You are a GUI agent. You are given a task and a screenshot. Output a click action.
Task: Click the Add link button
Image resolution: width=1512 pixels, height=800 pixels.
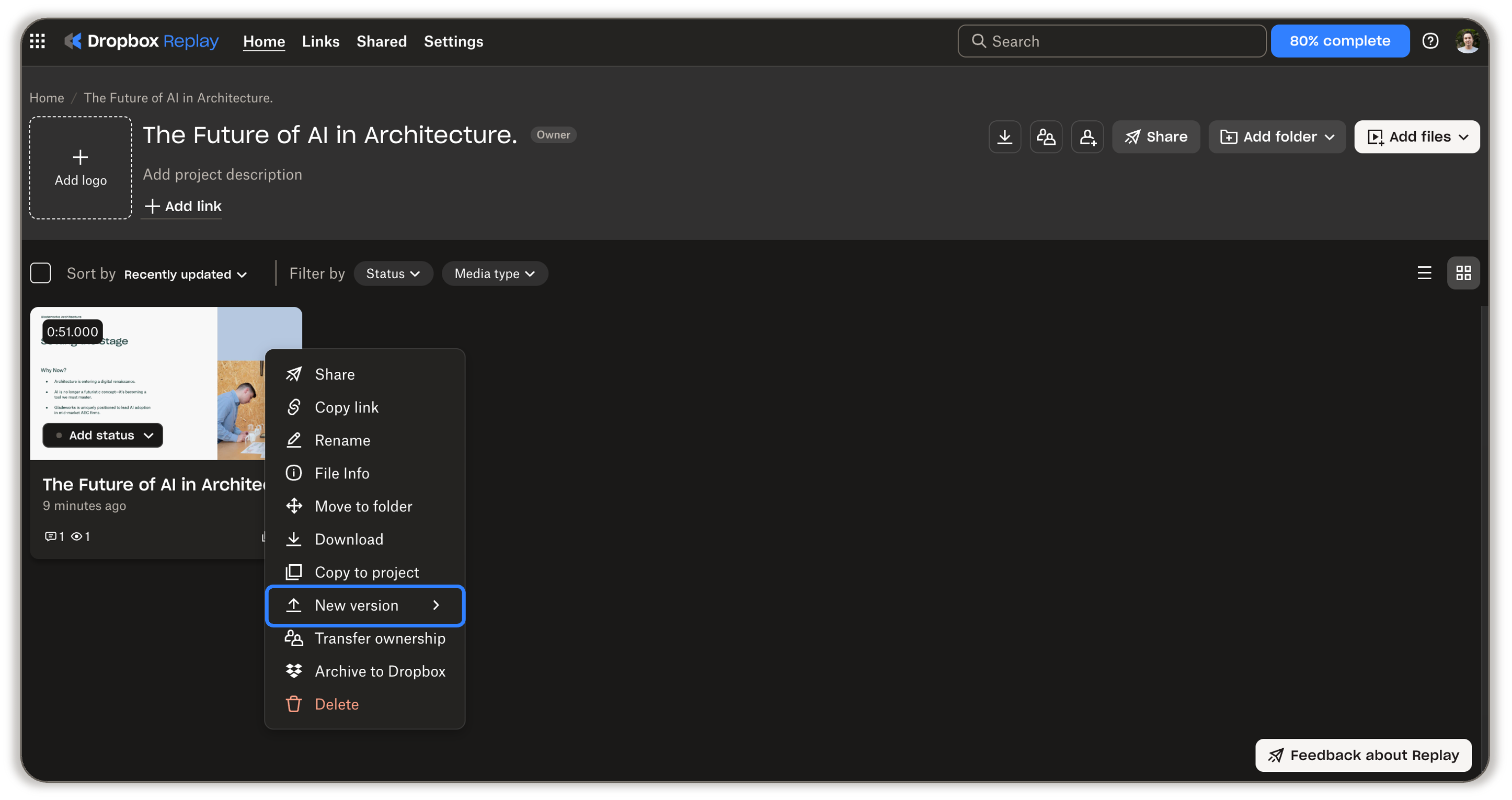click(x=182, y=206)
